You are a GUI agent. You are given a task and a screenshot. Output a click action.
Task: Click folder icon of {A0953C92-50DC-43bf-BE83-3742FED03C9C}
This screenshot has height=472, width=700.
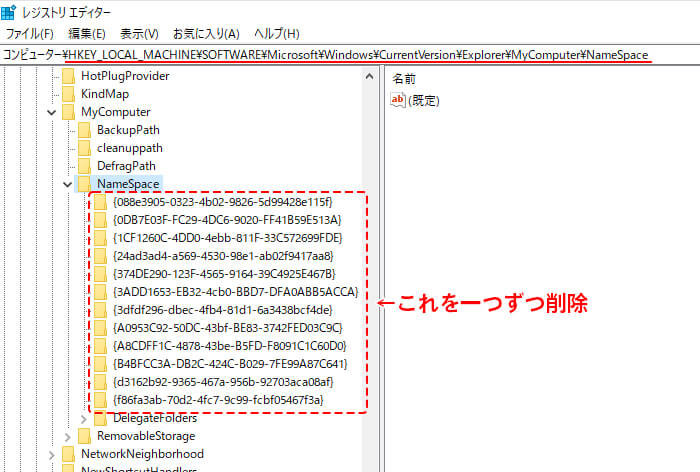click(x=100, y=328)
